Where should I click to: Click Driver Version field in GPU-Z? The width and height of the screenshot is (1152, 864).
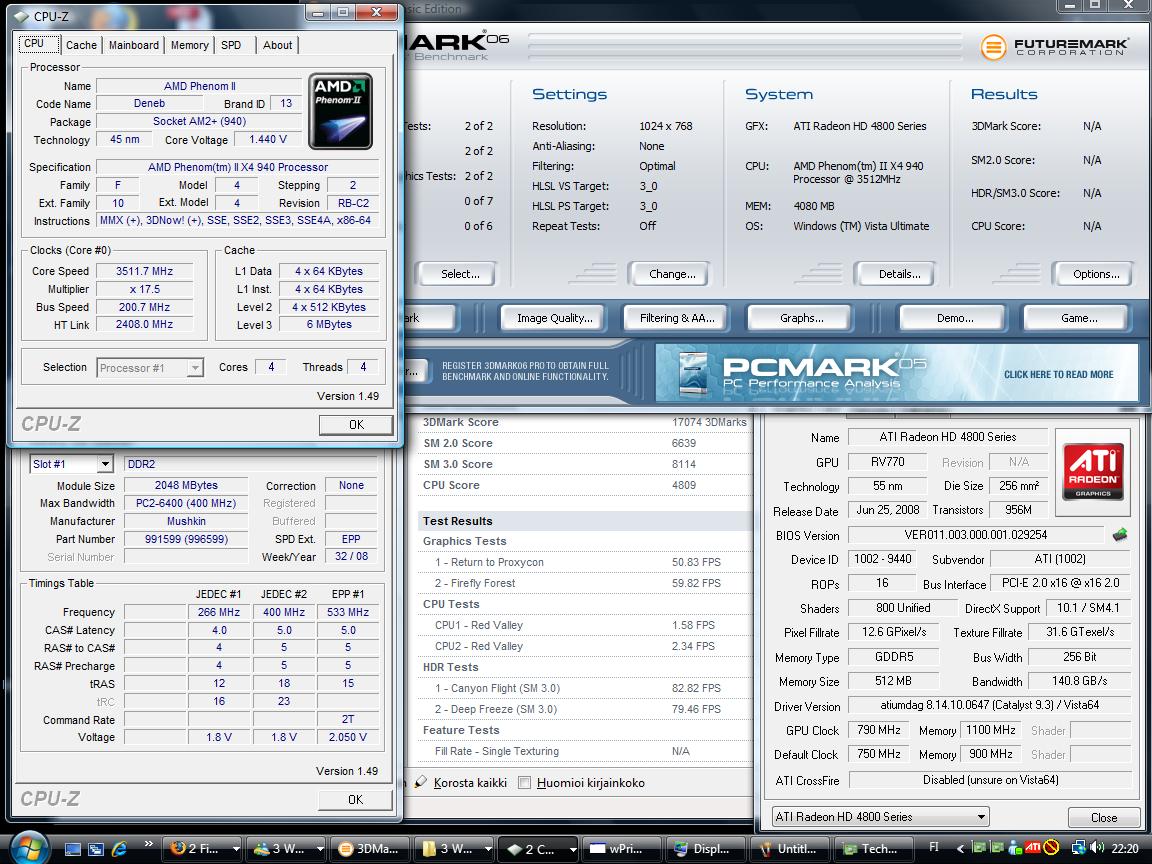pos(989,705)
